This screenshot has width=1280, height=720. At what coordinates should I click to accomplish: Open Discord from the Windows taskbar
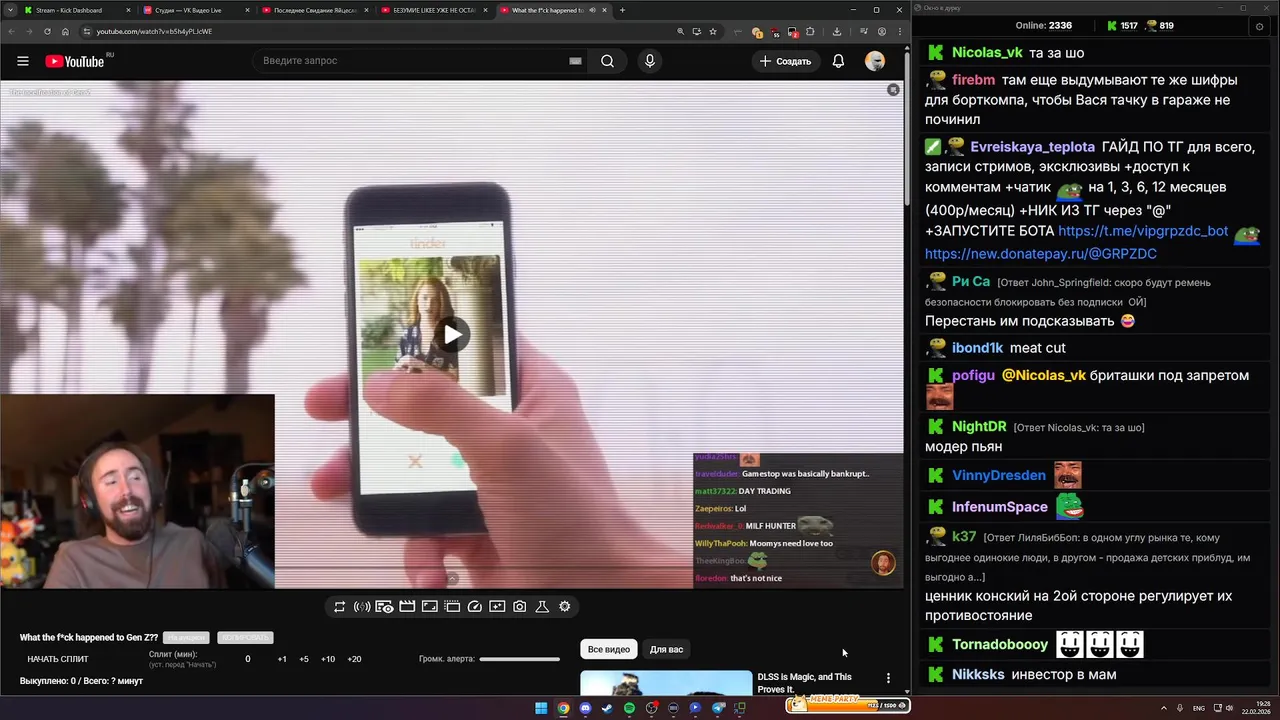[x=585, y=708]
